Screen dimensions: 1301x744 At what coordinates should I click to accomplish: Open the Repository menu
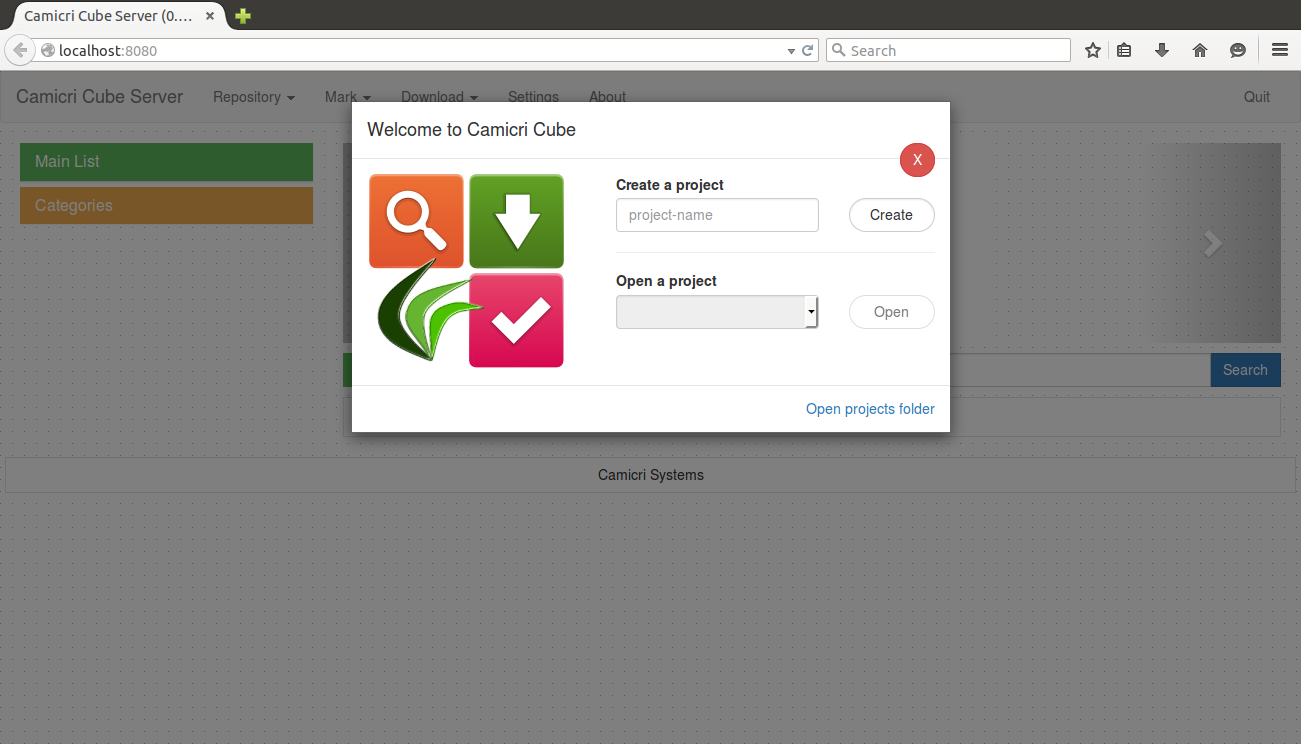point(254,97)
